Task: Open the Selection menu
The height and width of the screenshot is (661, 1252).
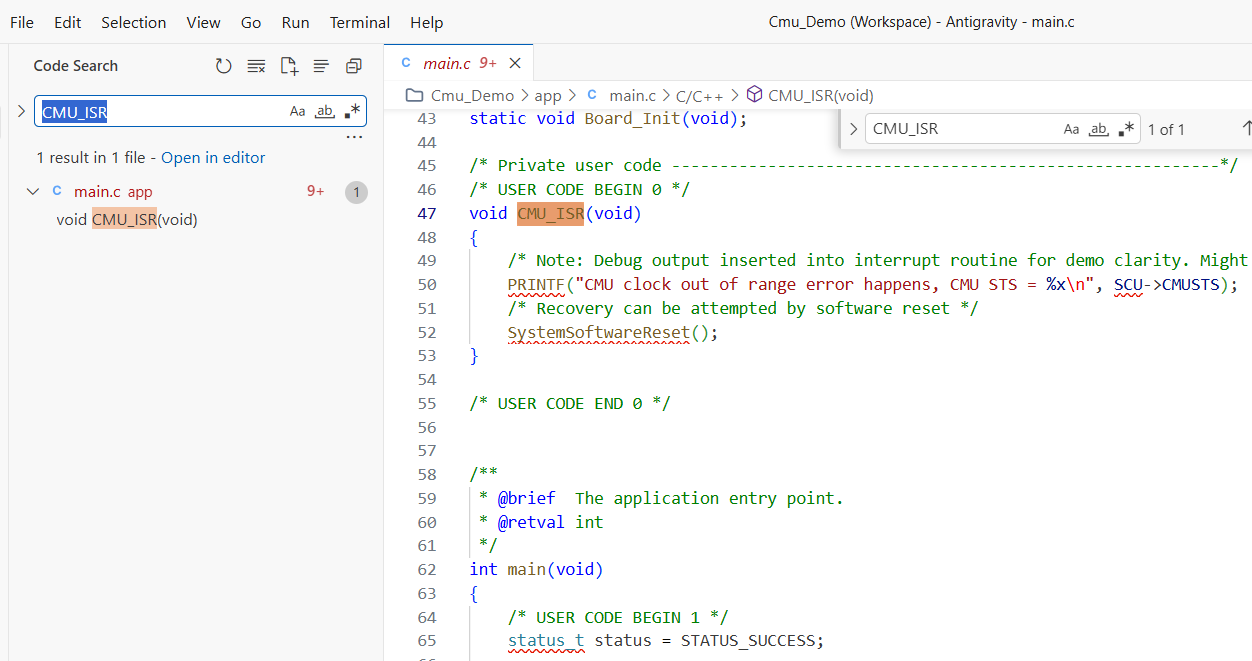Action: pyautogui.click(x=134, y=22)
